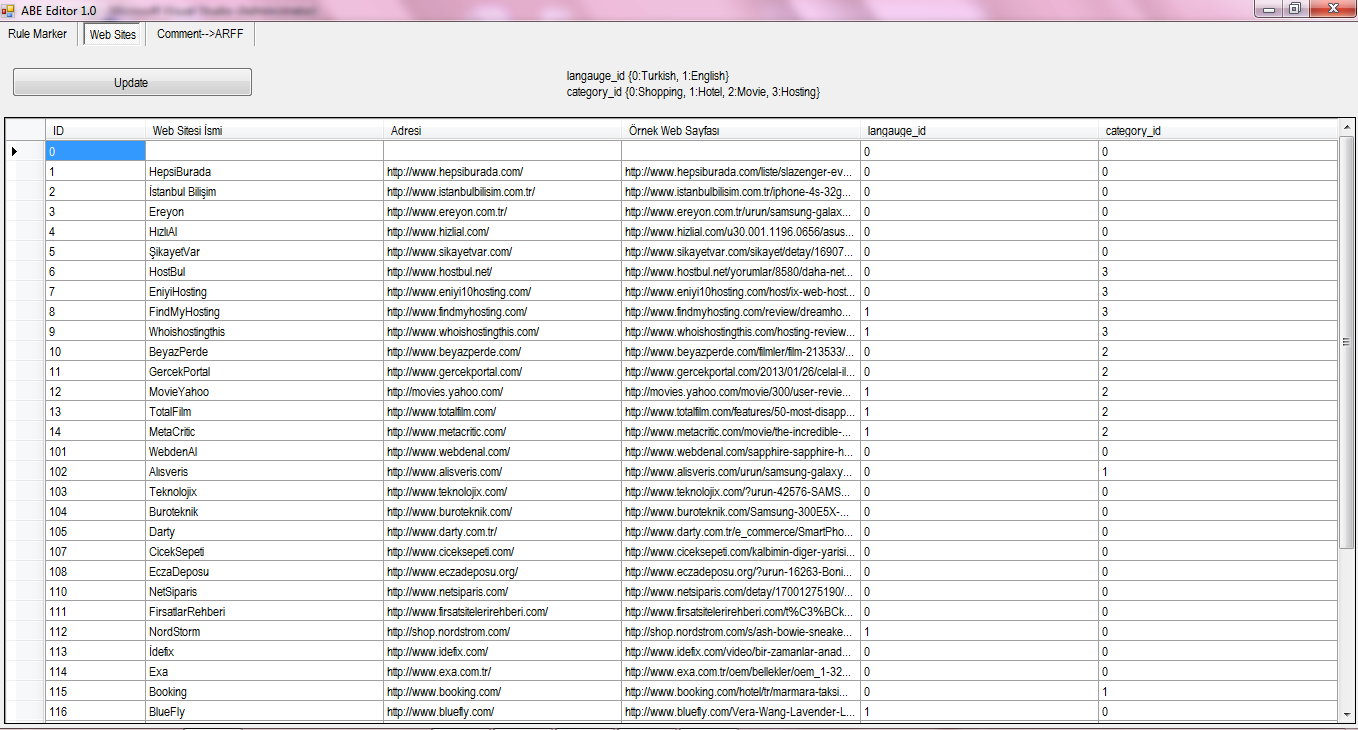
Task: Select the EniyiHosting name cell
Action: click(264, 291)
